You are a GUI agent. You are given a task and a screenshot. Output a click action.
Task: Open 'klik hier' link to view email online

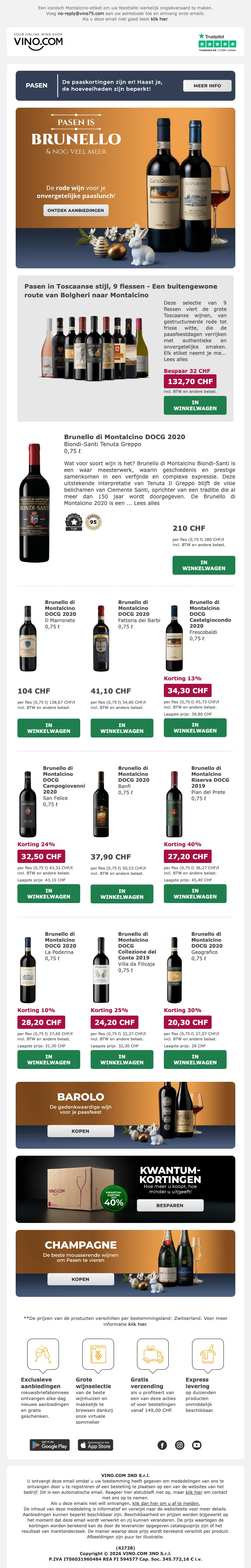[x=160, y=19]
